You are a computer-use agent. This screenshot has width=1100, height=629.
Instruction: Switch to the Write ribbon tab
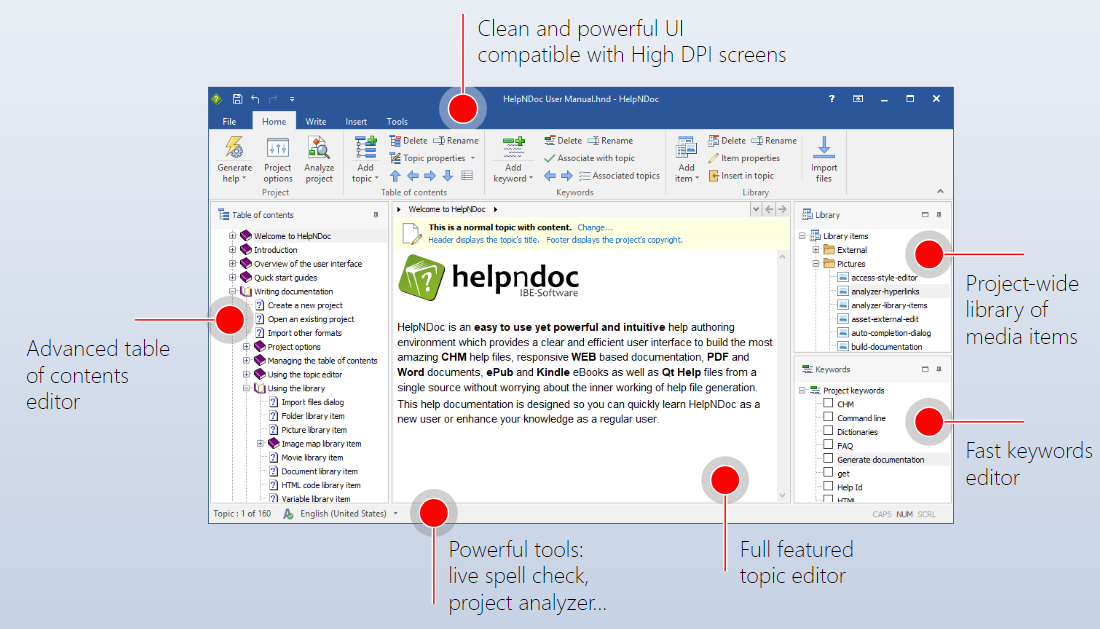316,121
